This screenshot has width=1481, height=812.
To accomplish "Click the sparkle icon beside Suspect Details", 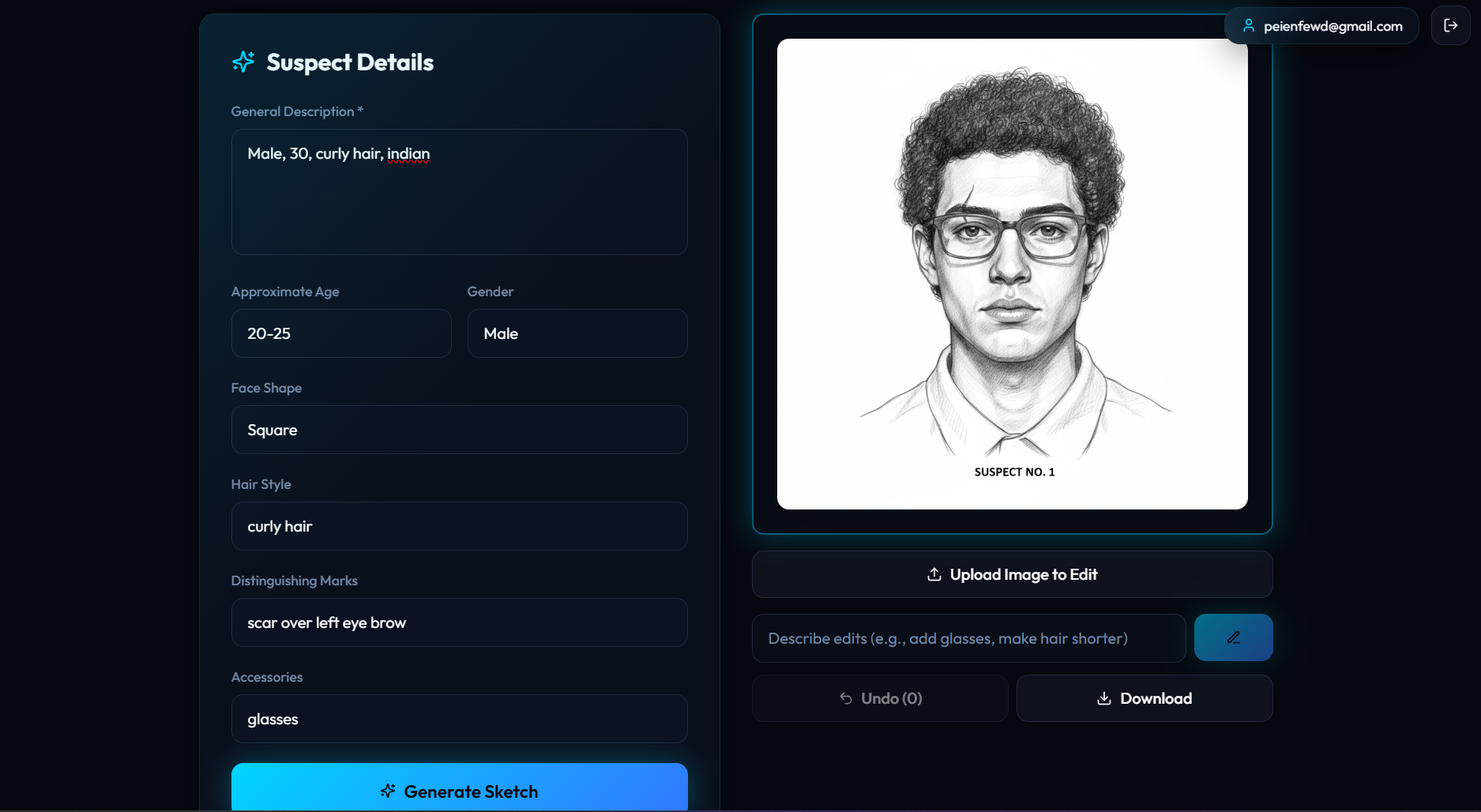I will (x=243, y=62).
